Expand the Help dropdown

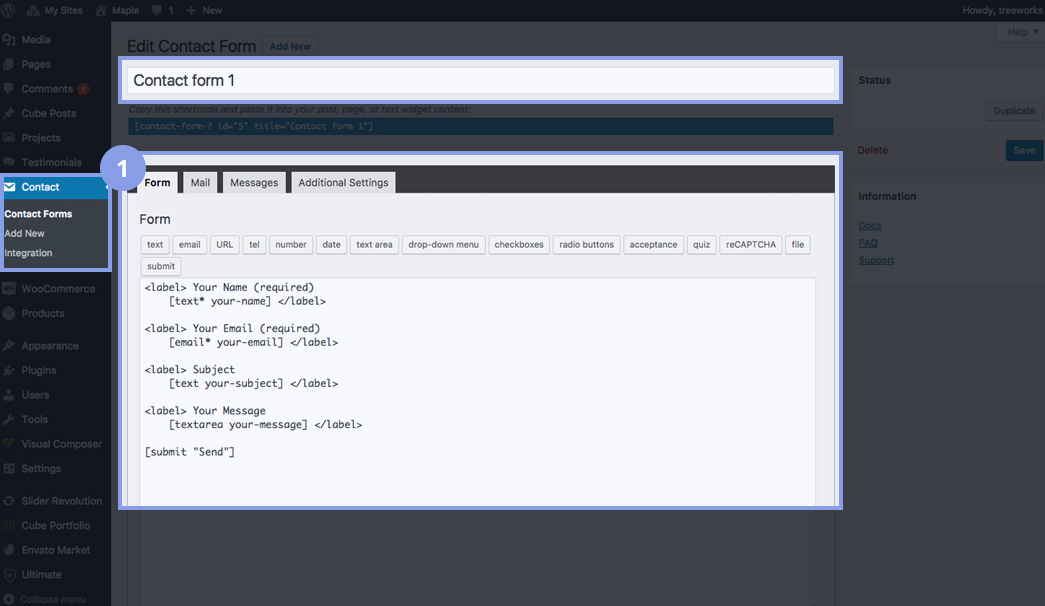tap(1021, 32)
